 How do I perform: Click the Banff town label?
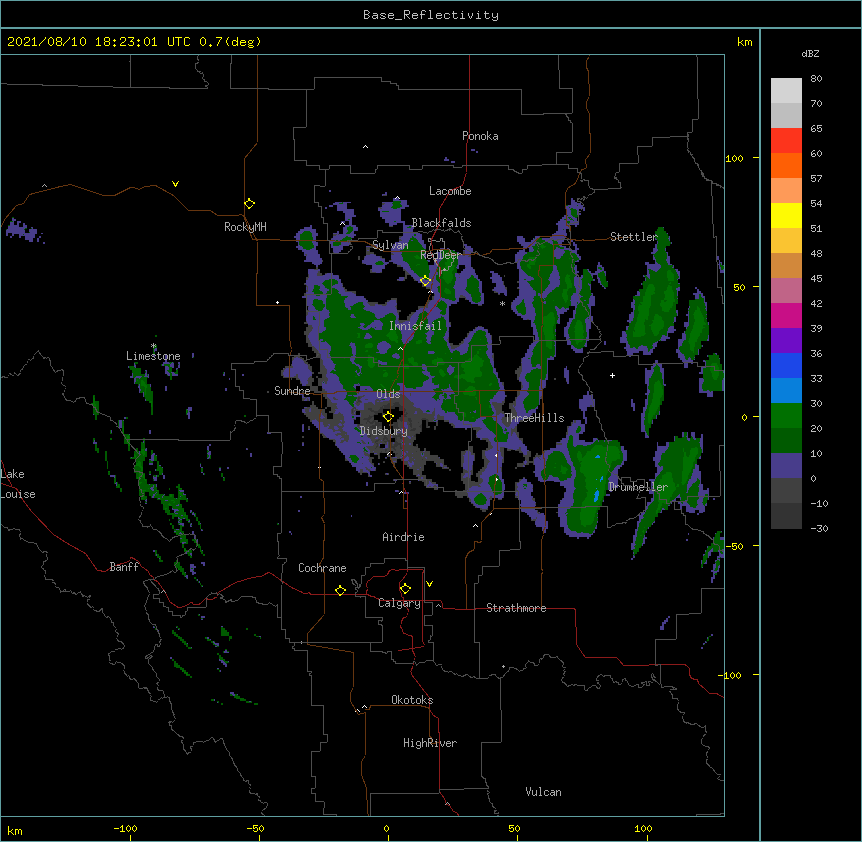pos(124,567)
